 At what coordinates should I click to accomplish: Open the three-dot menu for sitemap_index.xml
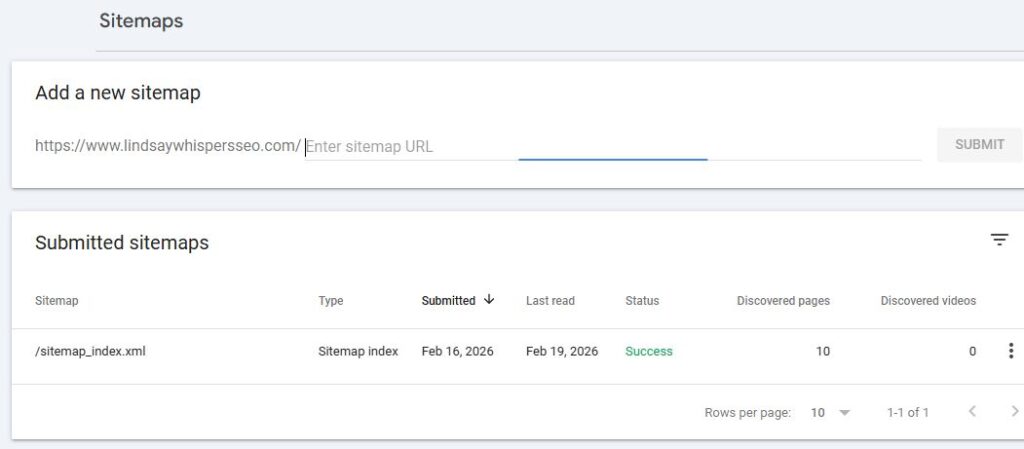1010,351
